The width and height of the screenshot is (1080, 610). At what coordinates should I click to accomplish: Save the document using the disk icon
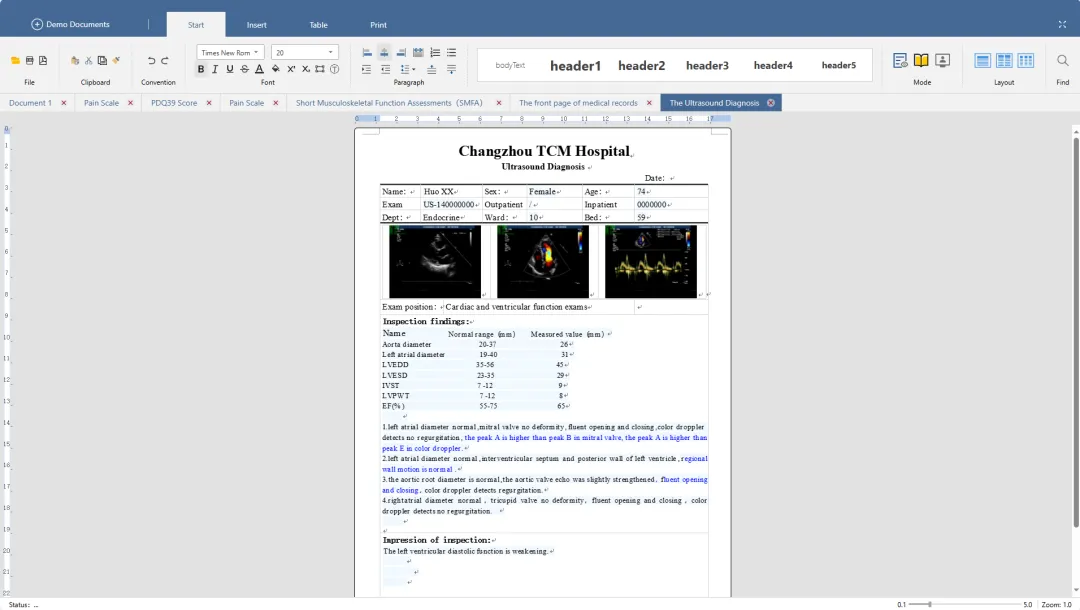(x=30, y=61)
